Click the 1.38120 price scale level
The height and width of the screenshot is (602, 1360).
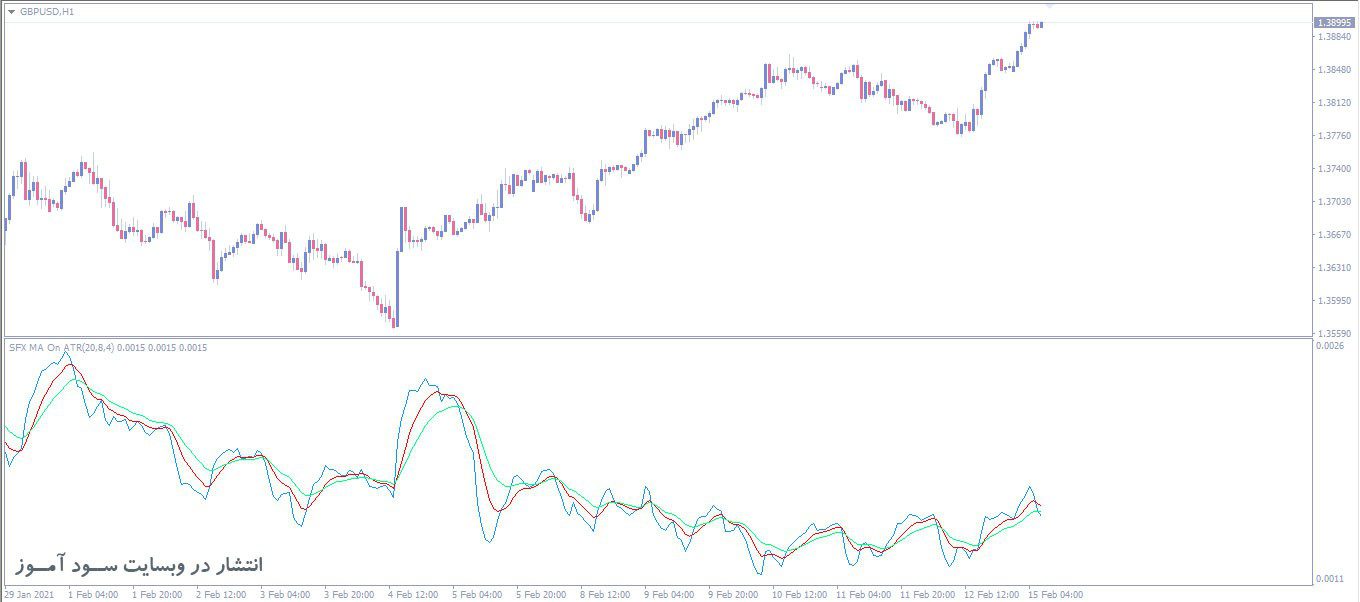(x=1334, y=103)
